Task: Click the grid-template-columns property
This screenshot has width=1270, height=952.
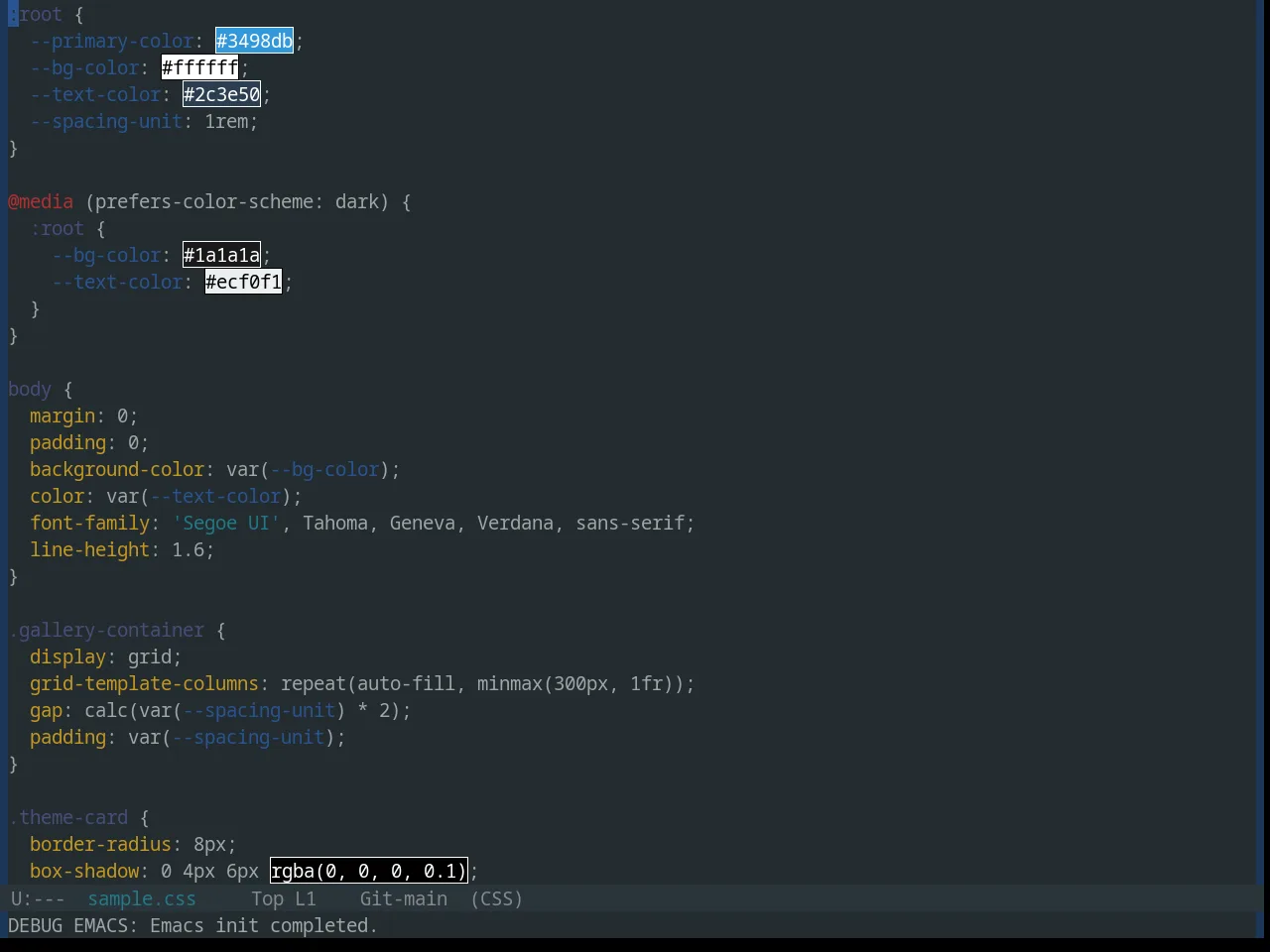Action: (x=144, y=683)
